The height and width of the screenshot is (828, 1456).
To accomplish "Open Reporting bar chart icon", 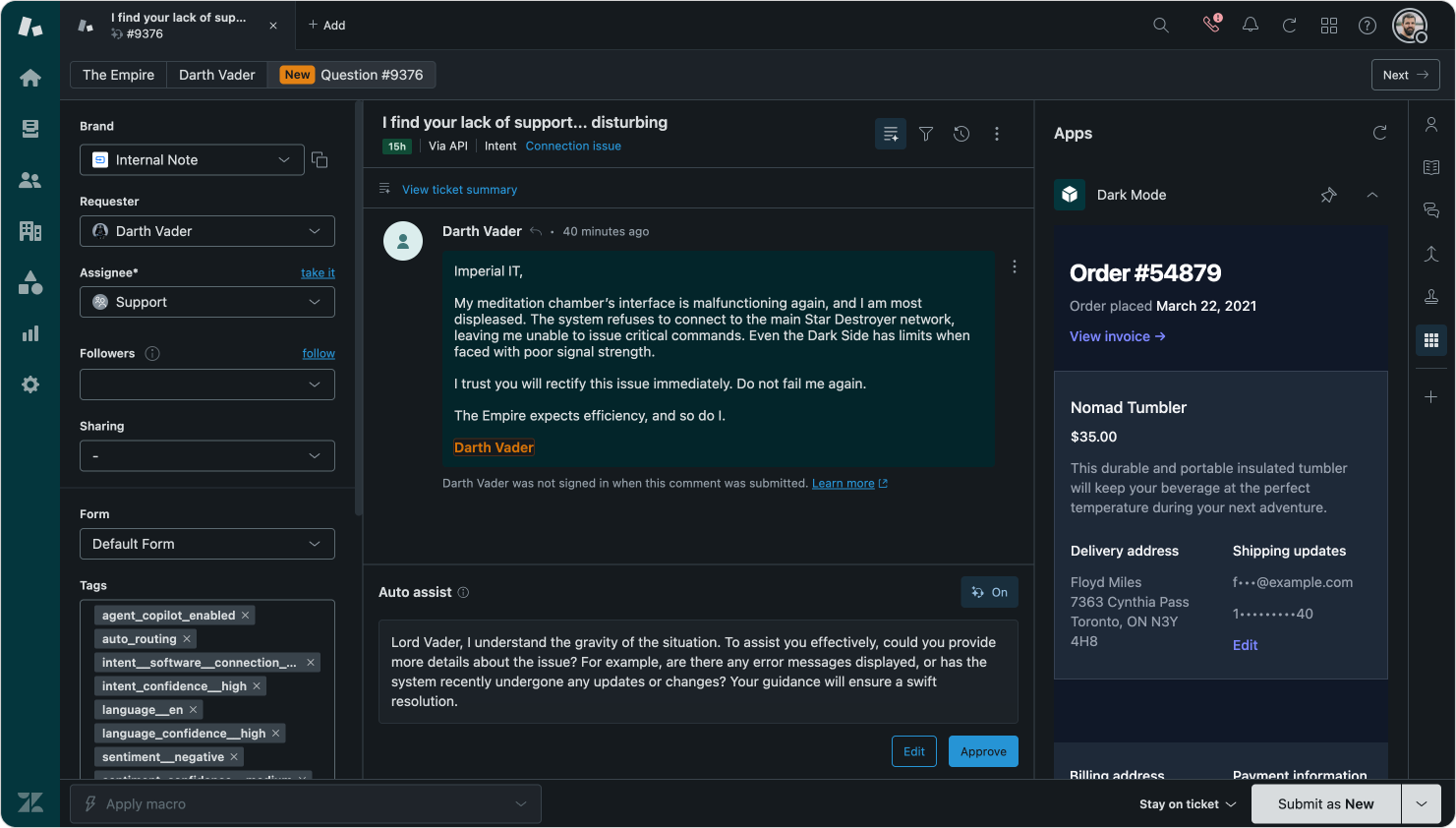I will click(30, 333).
